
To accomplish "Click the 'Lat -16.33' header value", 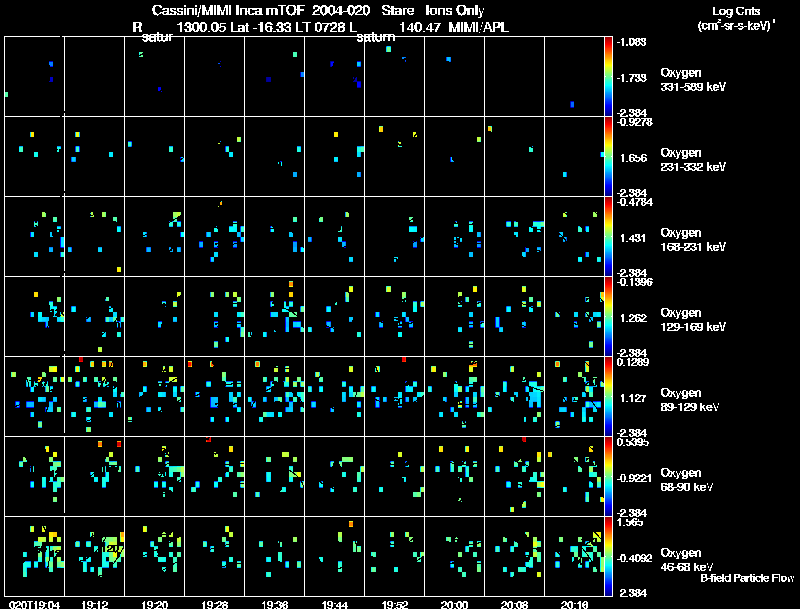I will (260, 27).
